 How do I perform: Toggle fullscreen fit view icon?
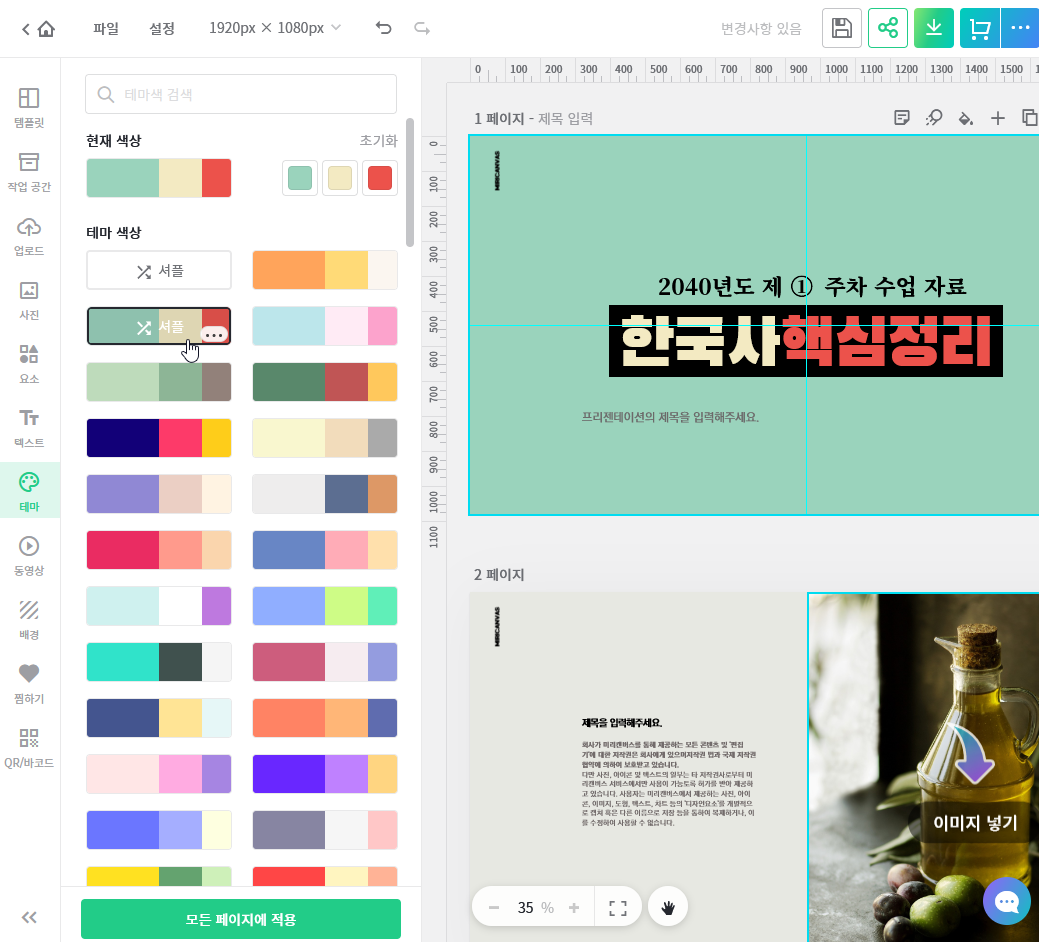coord(618,908)
